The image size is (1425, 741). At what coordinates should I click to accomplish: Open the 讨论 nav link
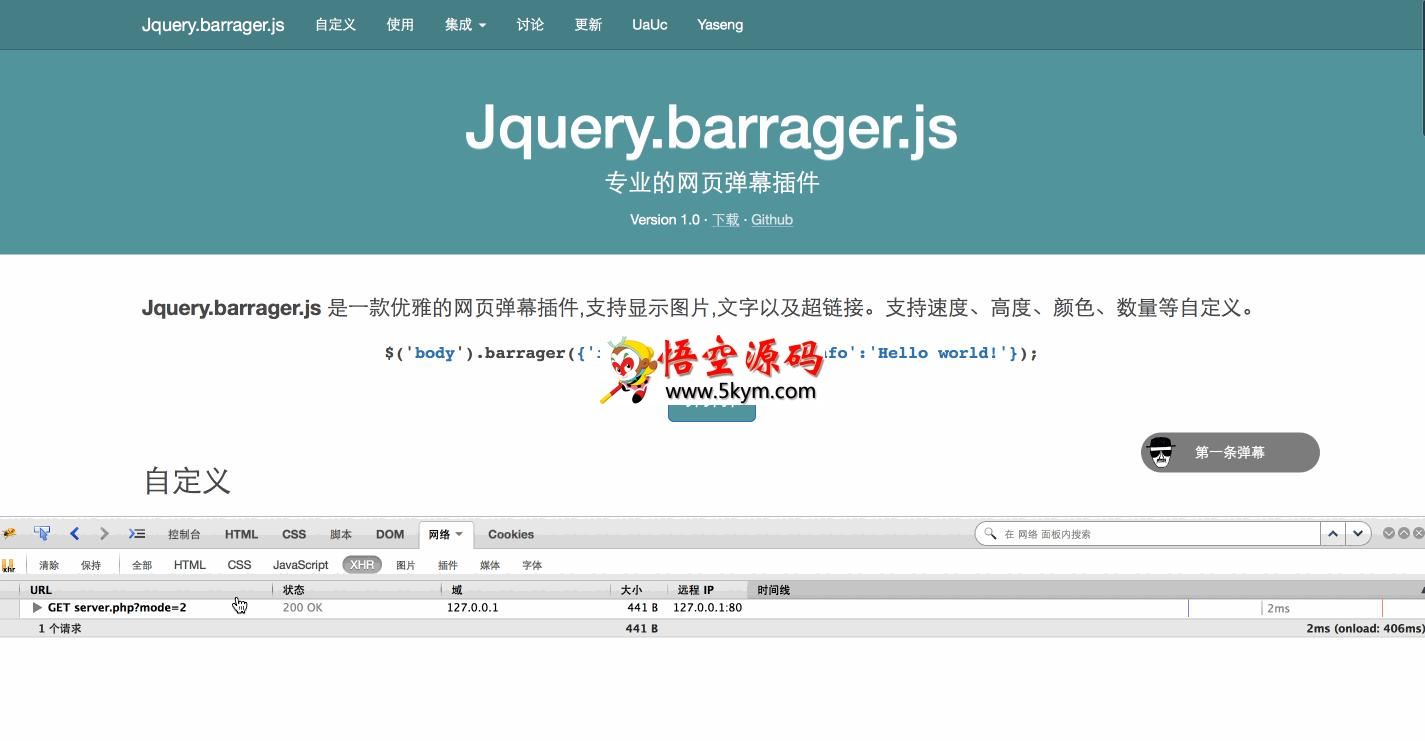(x=530, y=25)
